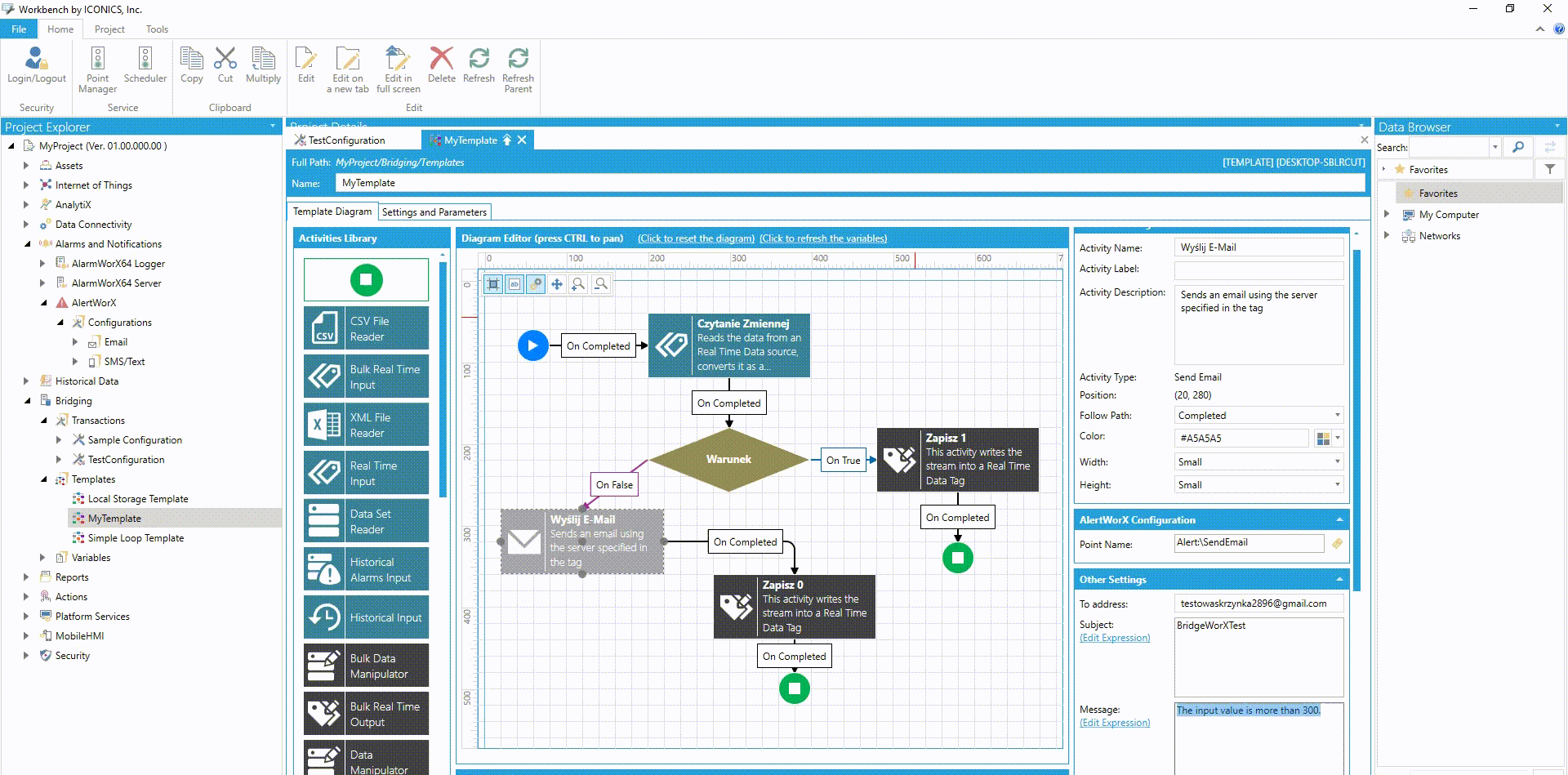Click the red Delete icon
Screen dimensions: 1568x775
442,65
